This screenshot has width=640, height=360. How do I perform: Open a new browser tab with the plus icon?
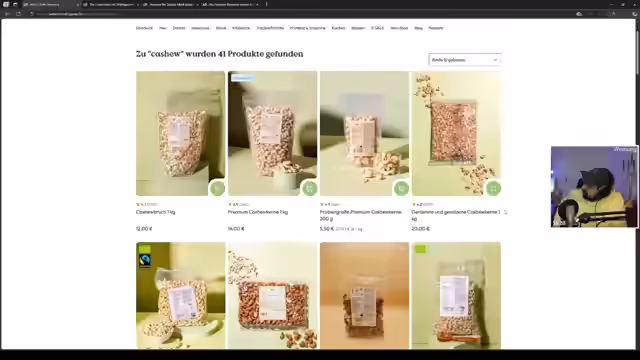pos(267,4)
